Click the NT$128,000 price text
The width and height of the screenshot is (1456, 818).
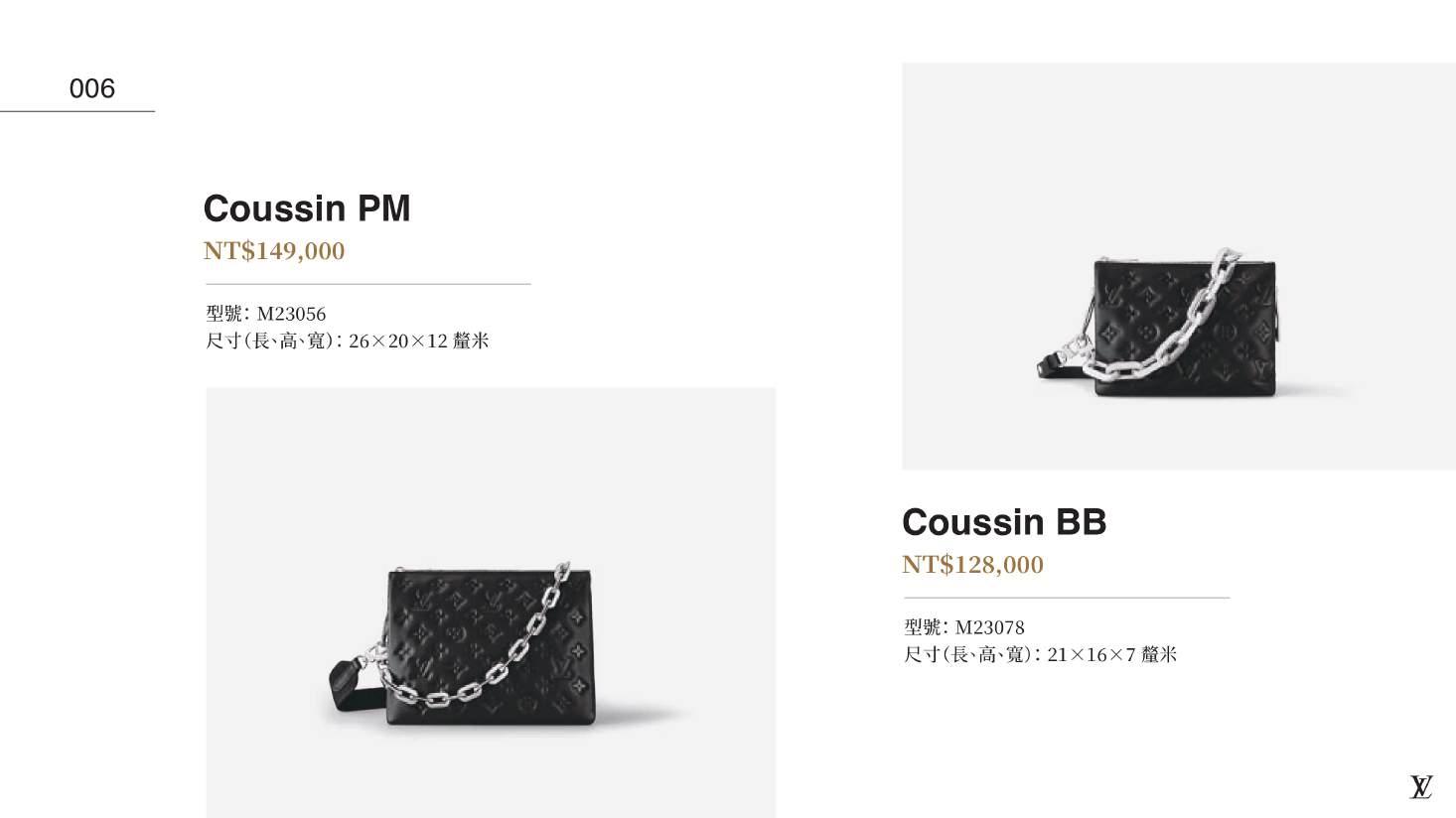pyautogui.click(x=972, y=565)
